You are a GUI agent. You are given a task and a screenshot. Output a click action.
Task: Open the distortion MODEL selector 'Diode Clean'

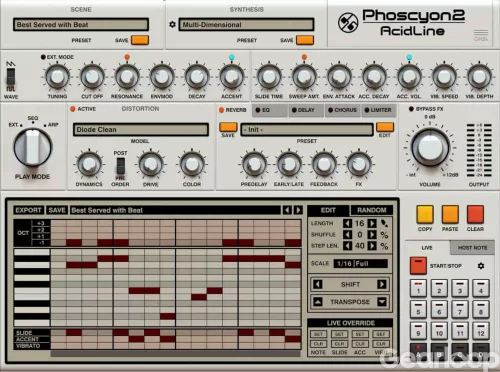click(141, 130)
